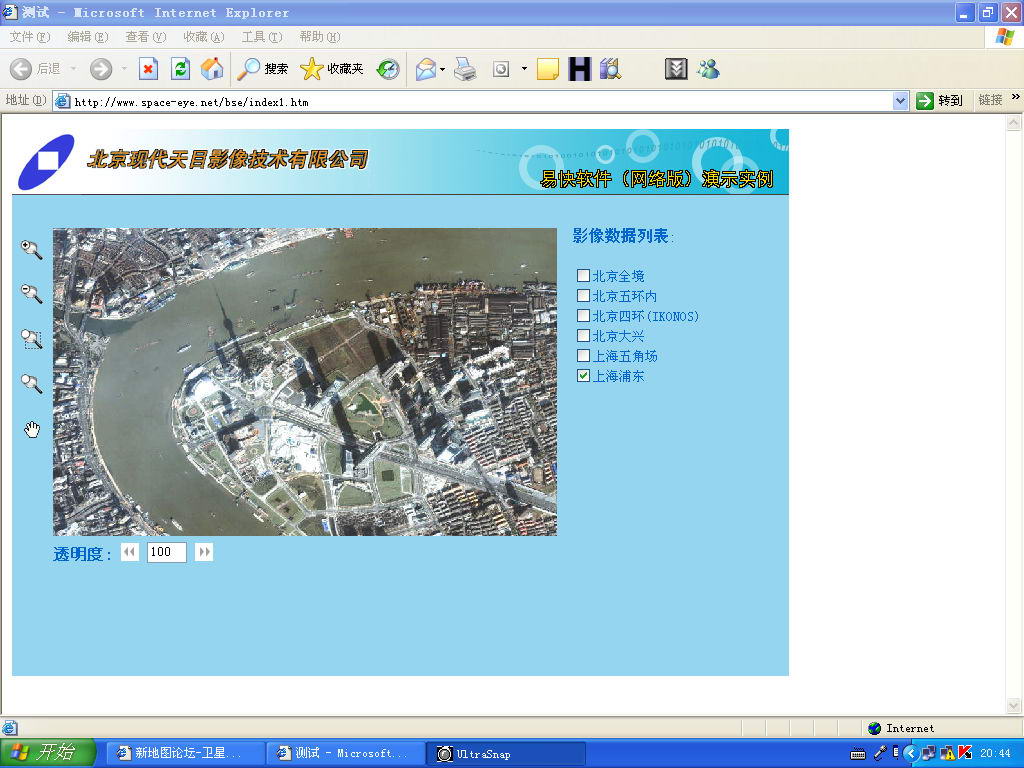Expand the Mail button dropdown arrow
The width and height of the screenshot is (1024, 768).
click(x=443, y=69)
